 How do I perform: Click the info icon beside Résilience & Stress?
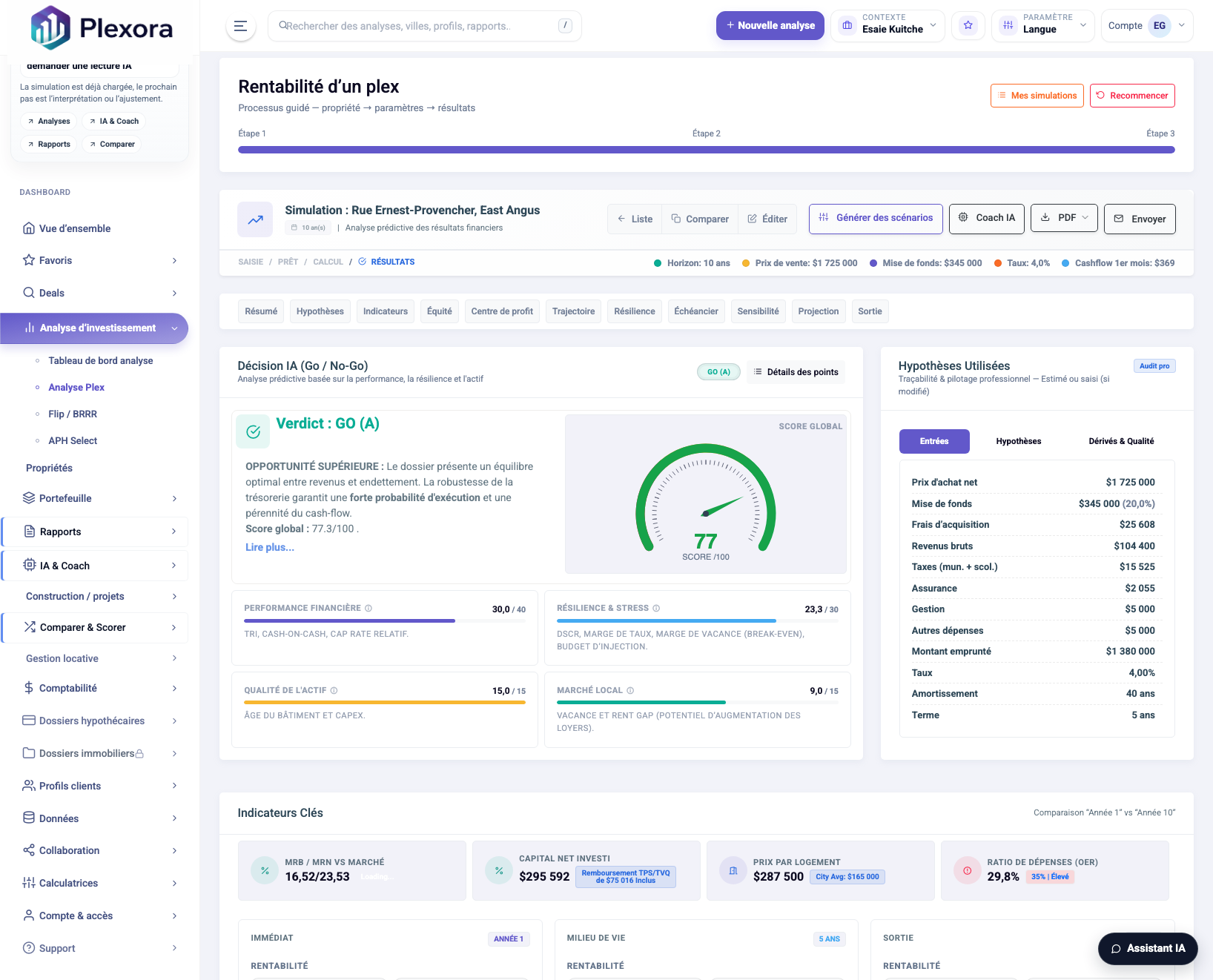pyautogui.click(x=656, y=609)
